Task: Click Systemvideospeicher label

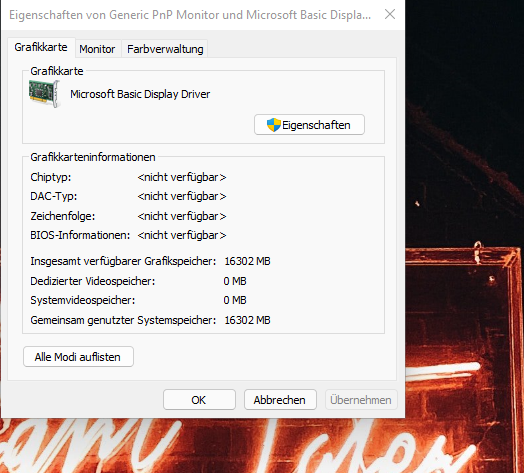Action: point(83,300)
